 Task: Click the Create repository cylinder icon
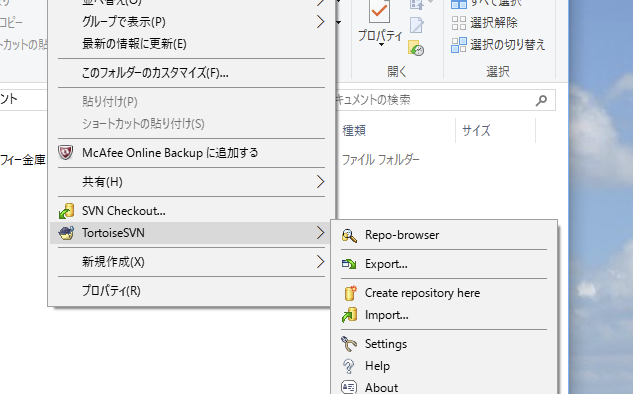[x=350, y=293]
